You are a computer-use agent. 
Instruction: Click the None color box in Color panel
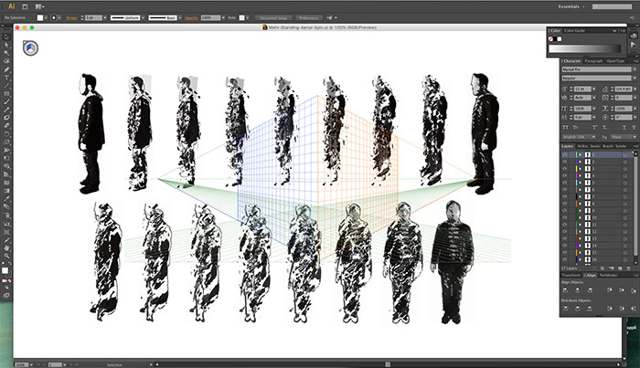pyautogui.click(x=551, y=39)
